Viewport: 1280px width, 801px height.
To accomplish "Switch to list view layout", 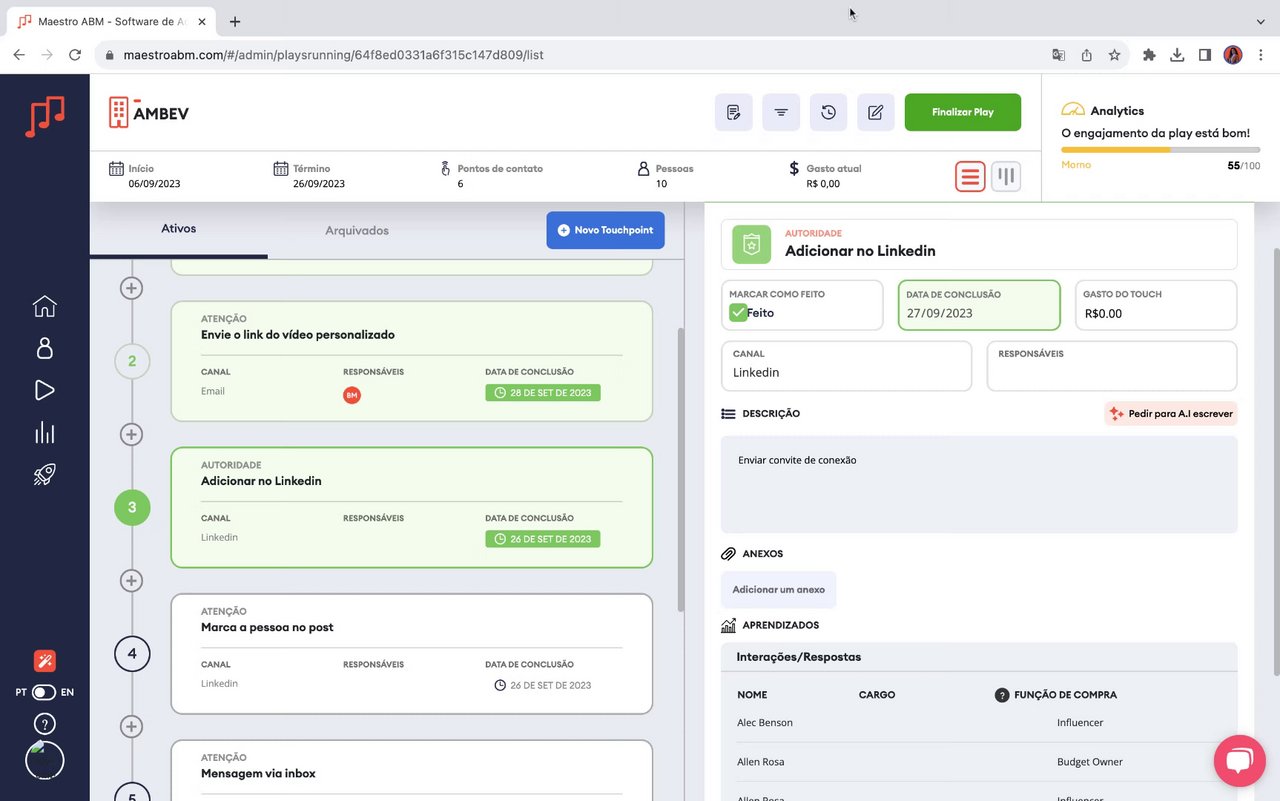I will [970, 177].
